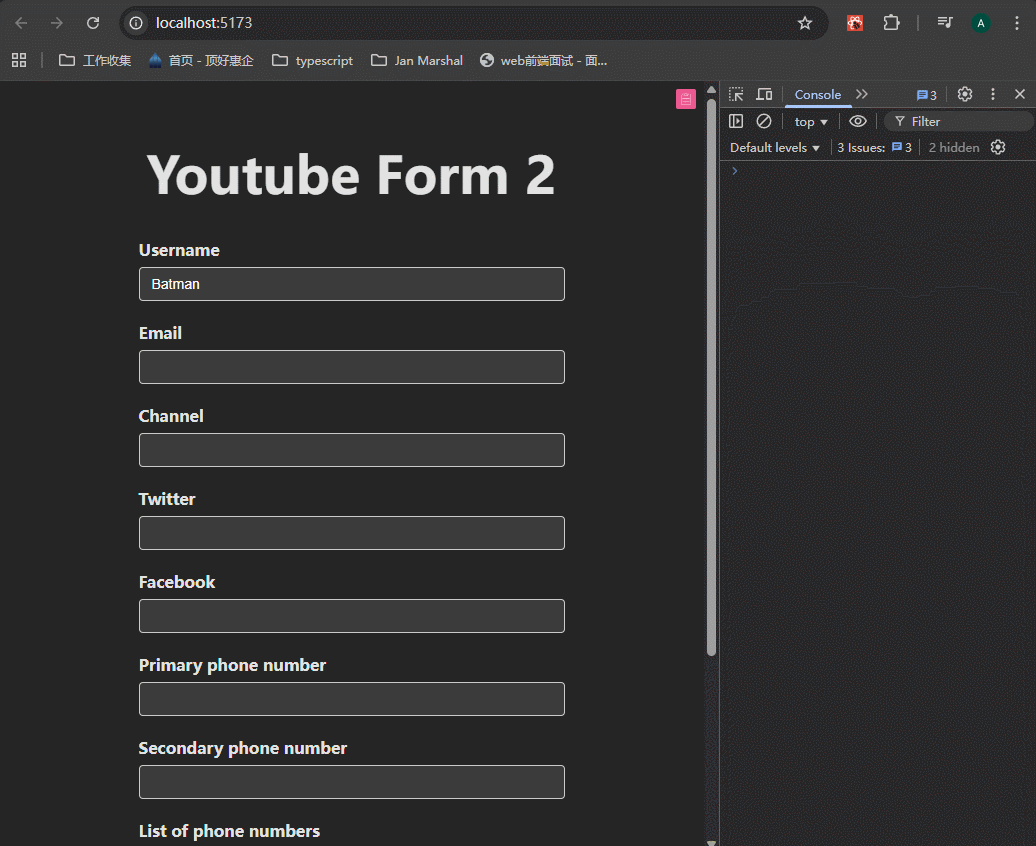Viewport: 1036px width, 846px height.
Task: Open the DevTools settings gear
Action: coord(964,94)
